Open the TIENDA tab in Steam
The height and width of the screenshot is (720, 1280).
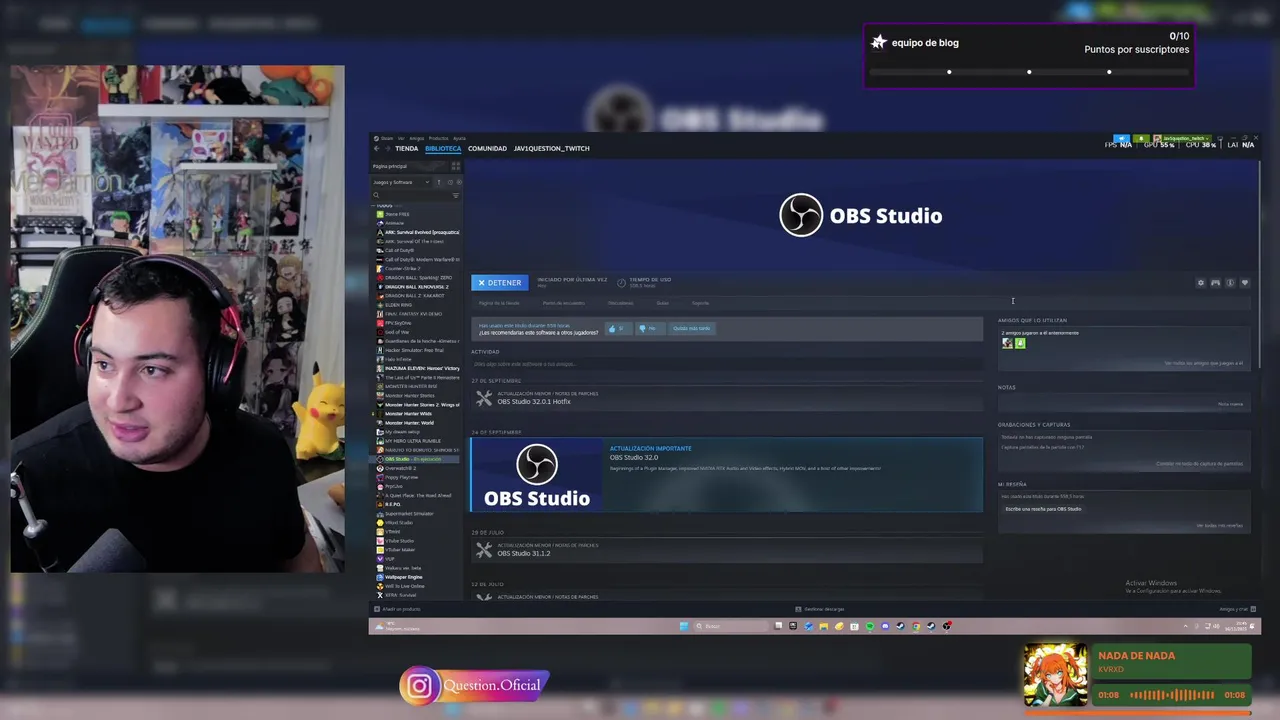pos(406,148)
